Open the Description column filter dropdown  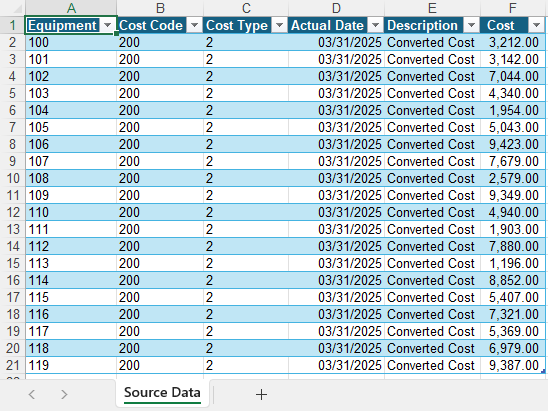[x=471, y=25]
